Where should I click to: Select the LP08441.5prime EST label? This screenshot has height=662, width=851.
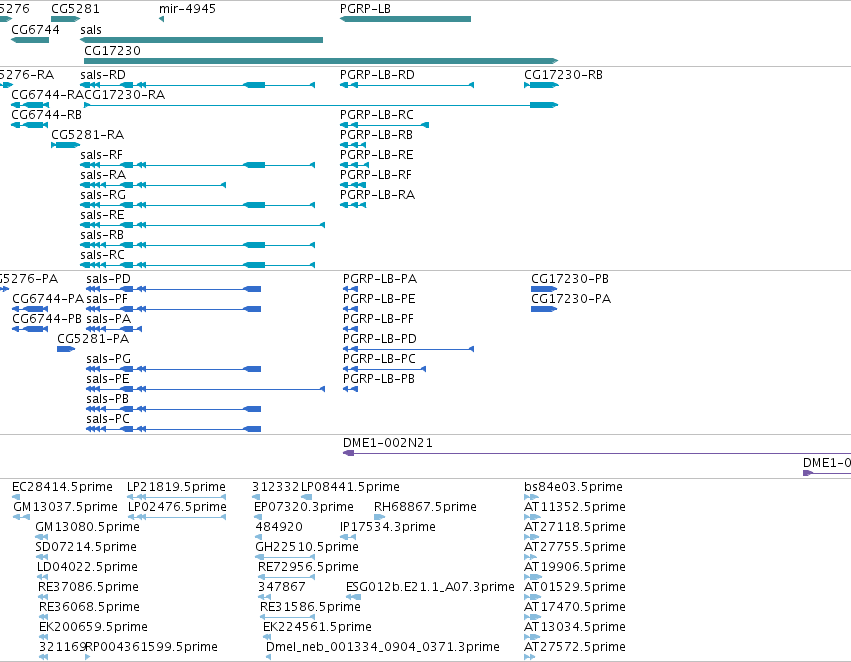[350, 487]
